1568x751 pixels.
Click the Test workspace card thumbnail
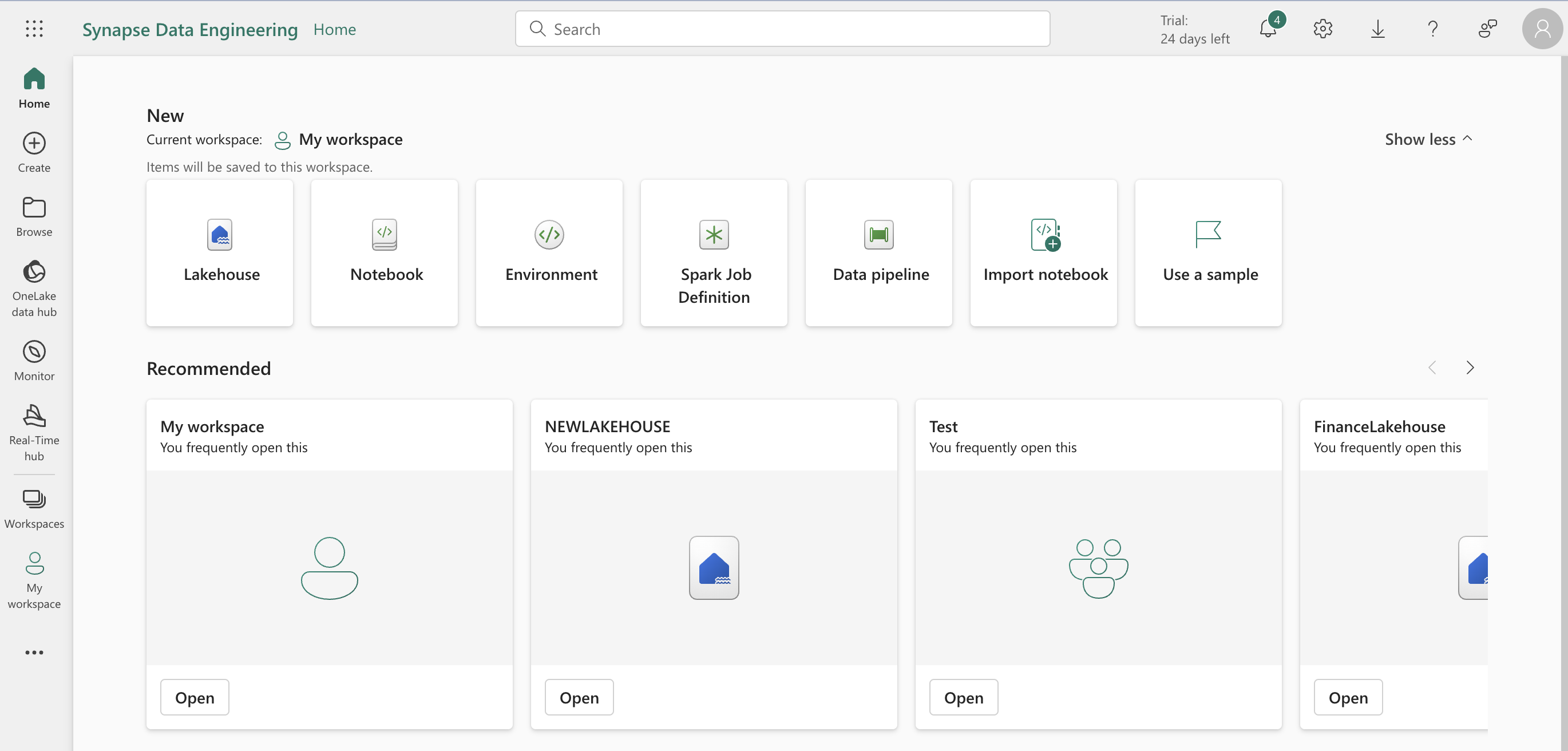click(1099, 568)
